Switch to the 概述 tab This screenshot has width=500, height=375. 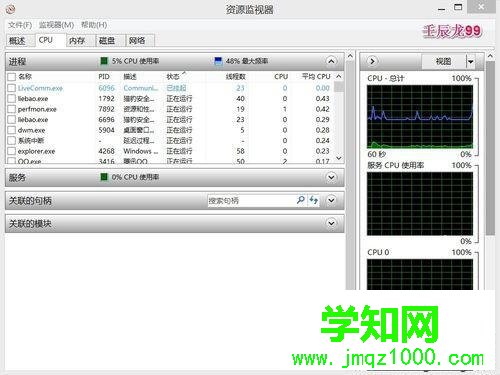[19, 41]
